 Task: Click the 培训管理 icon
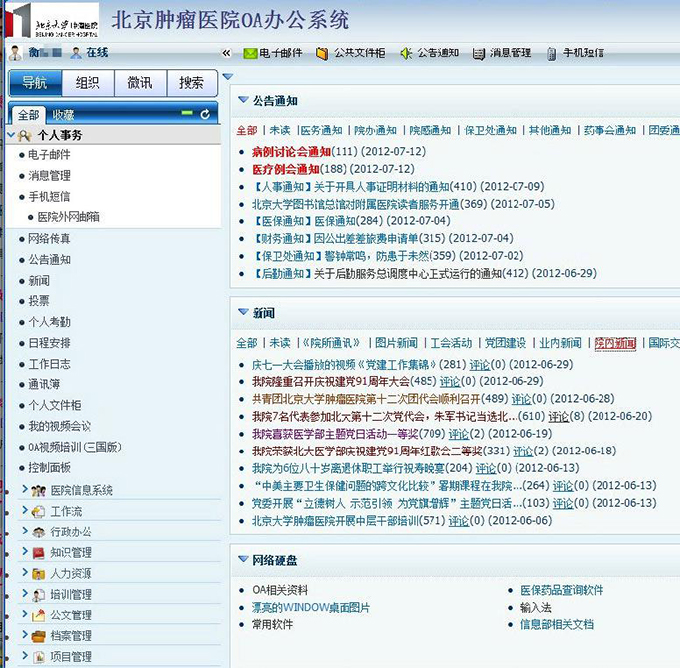point(38,595)
